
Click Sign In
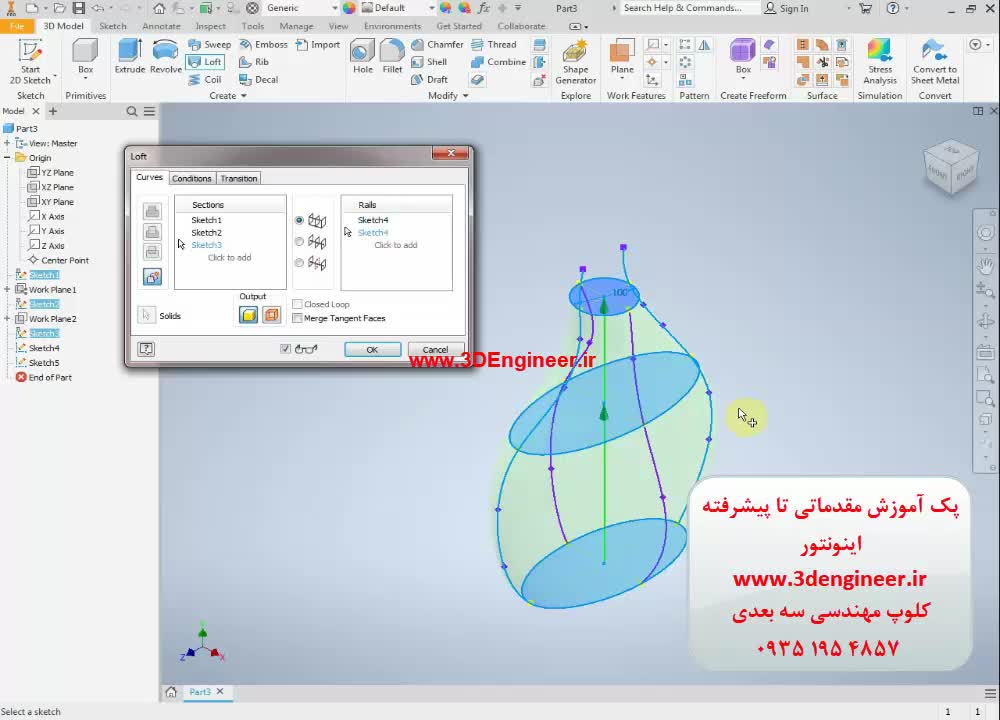pos(786,8)
